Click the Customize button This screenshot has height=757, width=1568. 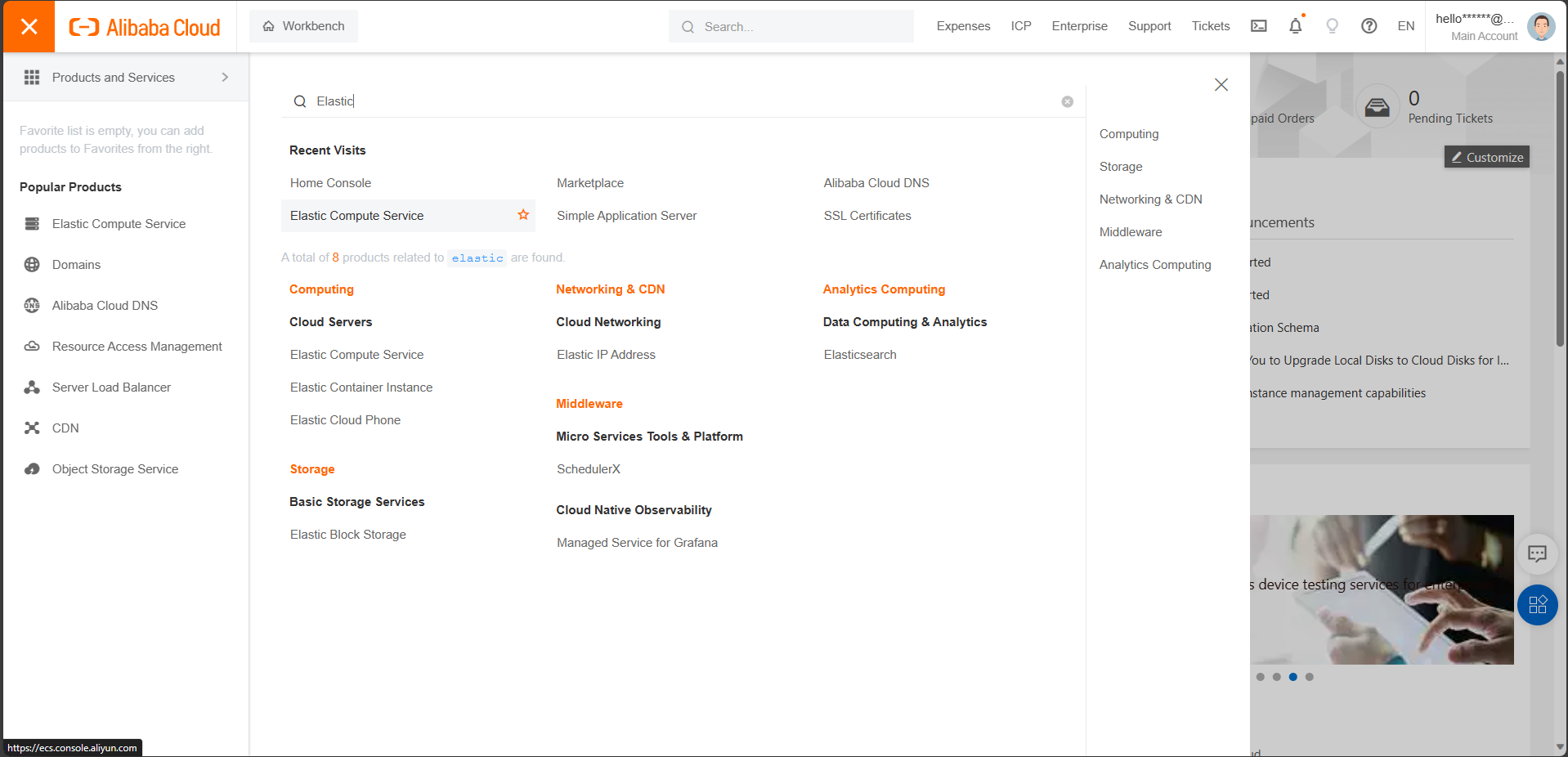1486,157
